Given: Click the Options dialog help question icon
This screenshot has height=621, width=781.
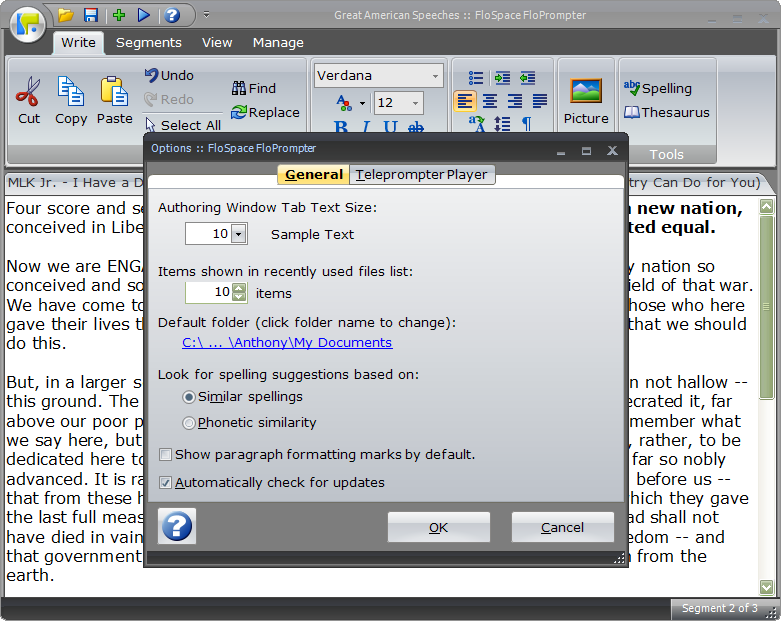Looking at the screenshot, I should [x=177, y=526].
